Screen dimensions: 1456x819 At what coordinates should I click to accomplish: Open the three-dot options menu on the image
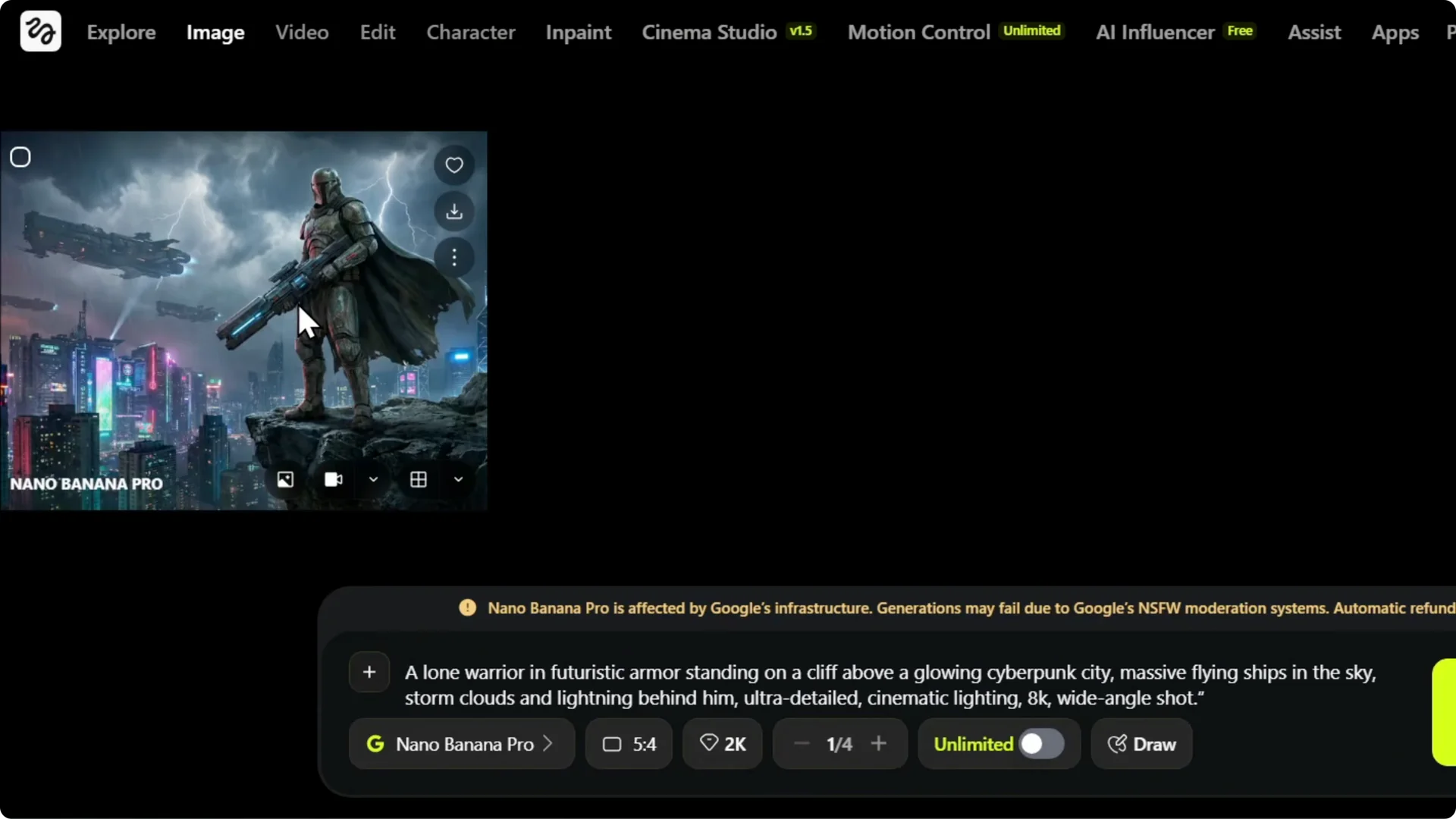pos(453,257)
